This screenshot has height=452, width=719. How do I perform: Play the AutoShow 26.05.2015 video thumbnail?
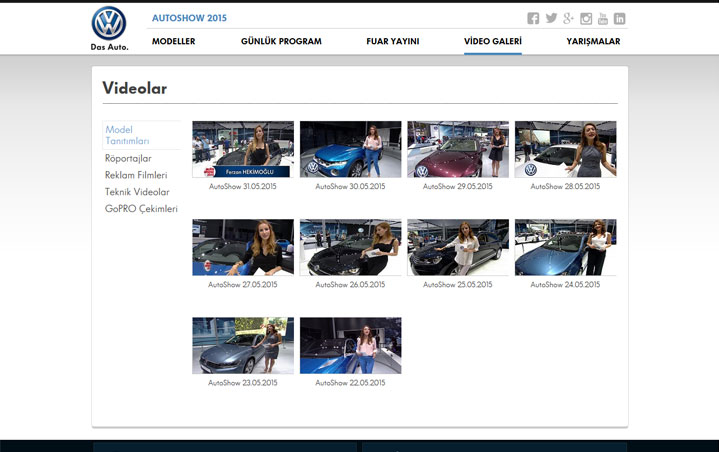[350, 248]
